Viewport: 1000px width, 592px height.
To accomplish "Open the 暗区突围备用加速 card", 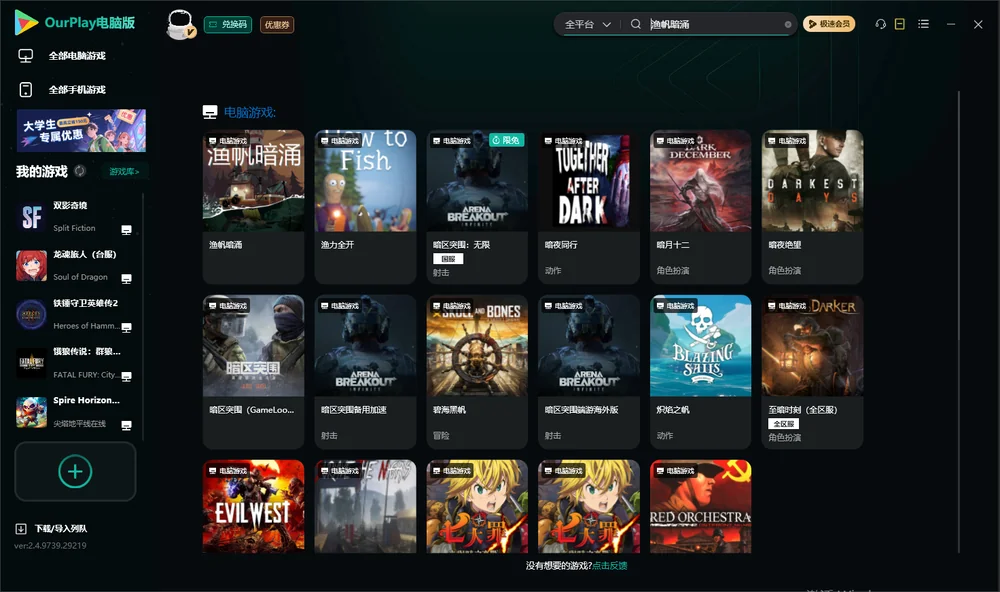I will [x=365, y=372].
